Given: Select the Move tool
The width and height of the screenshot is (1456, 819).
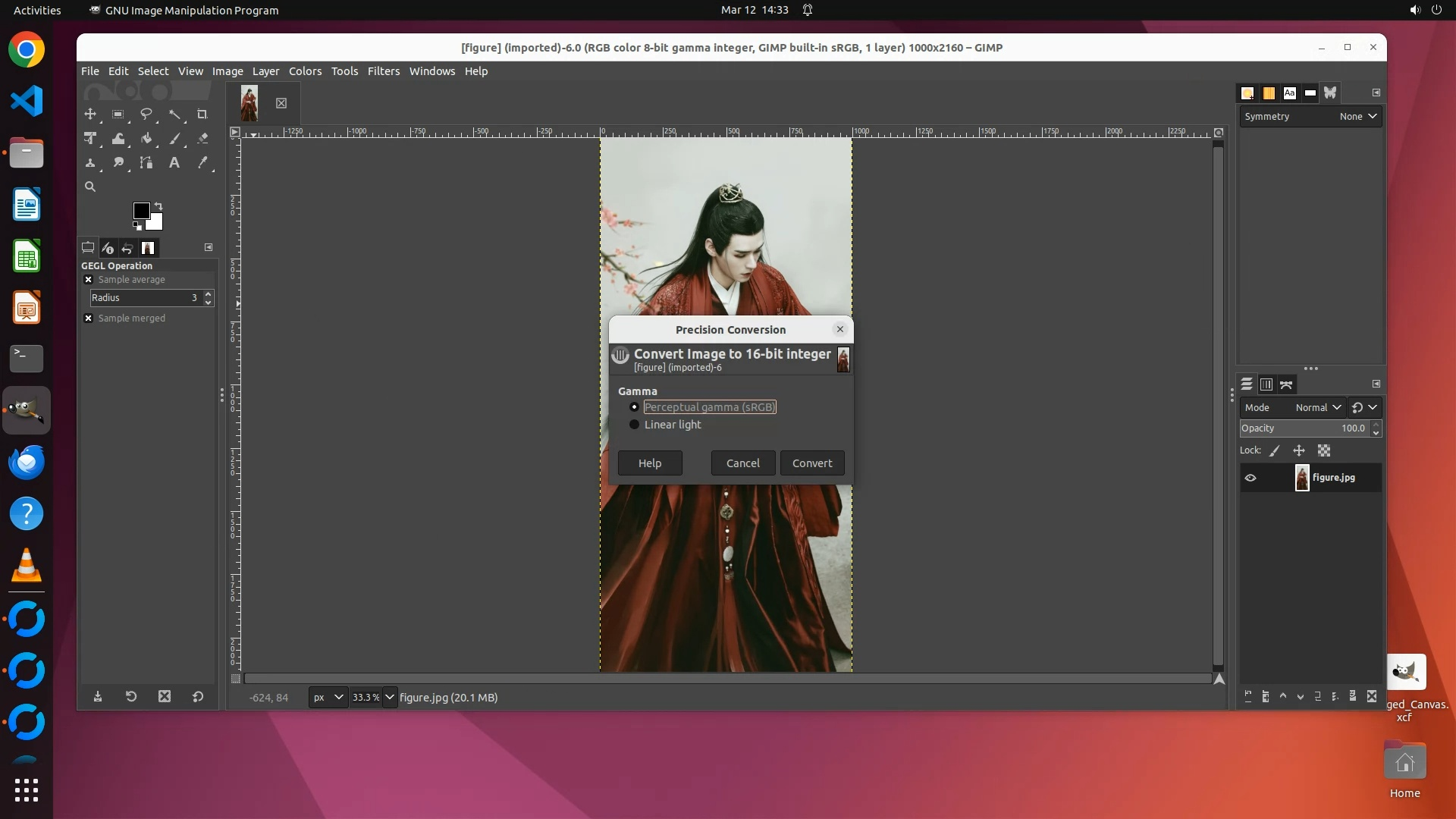Looking at the screenshot, I should [x=90, y=115].
